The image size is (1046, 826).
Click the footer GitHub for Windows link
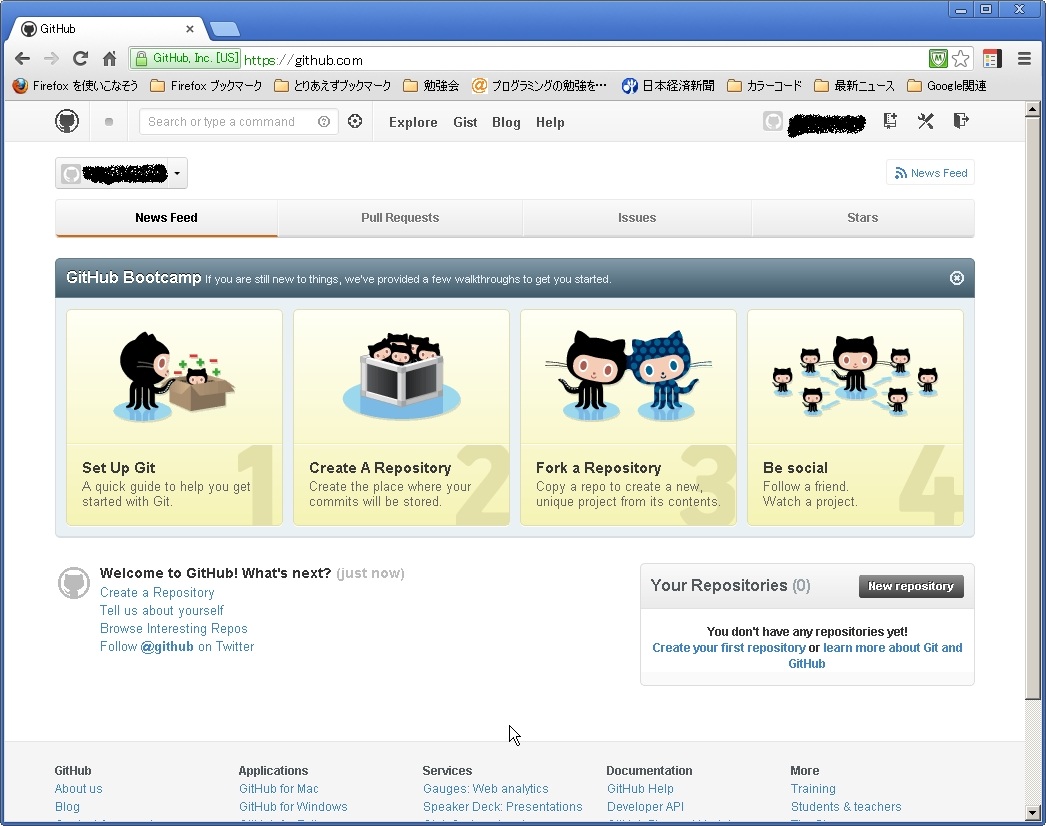[294, 807]
